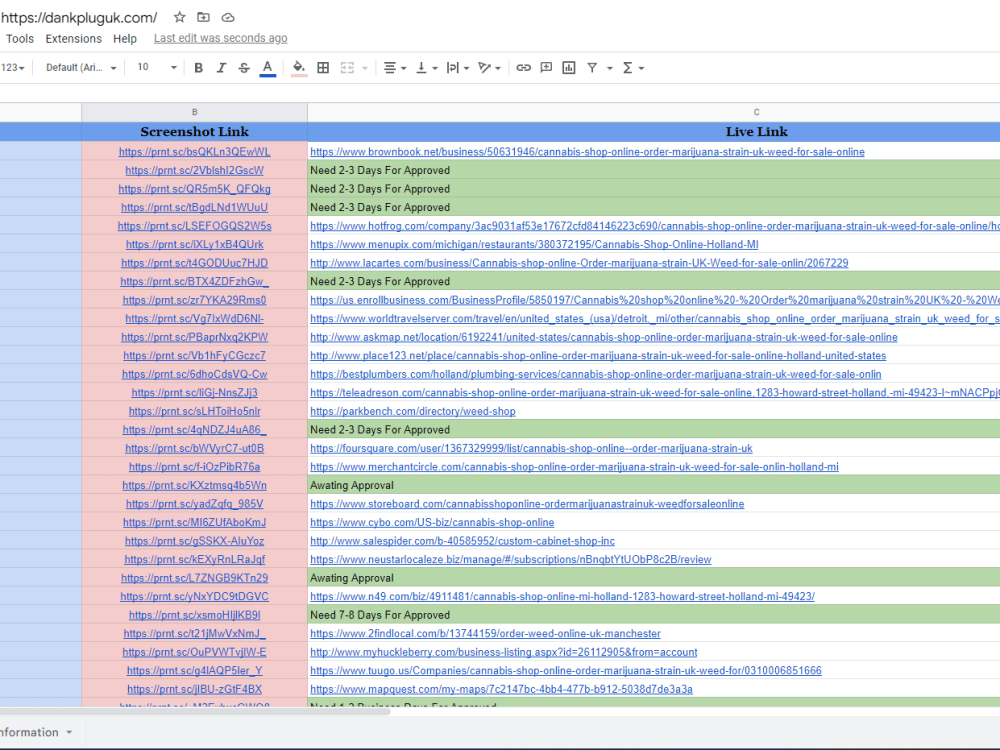Toggle italic formatting
This screenshot has width=1000, height=750.
coord(221,68)
